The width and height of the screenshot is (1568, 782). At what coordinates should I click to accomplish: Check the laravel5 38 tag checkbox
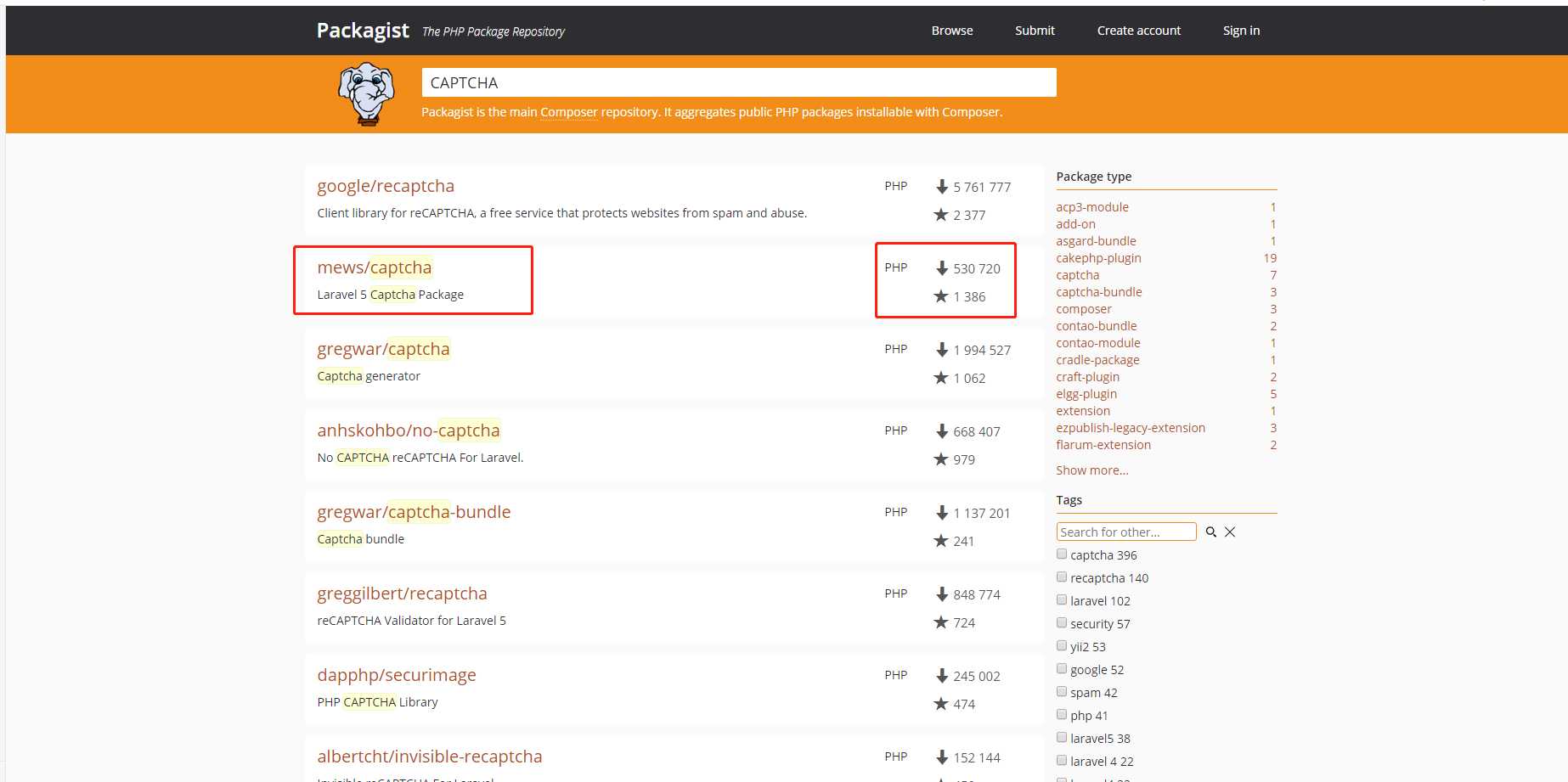(x=1062, y=738)
